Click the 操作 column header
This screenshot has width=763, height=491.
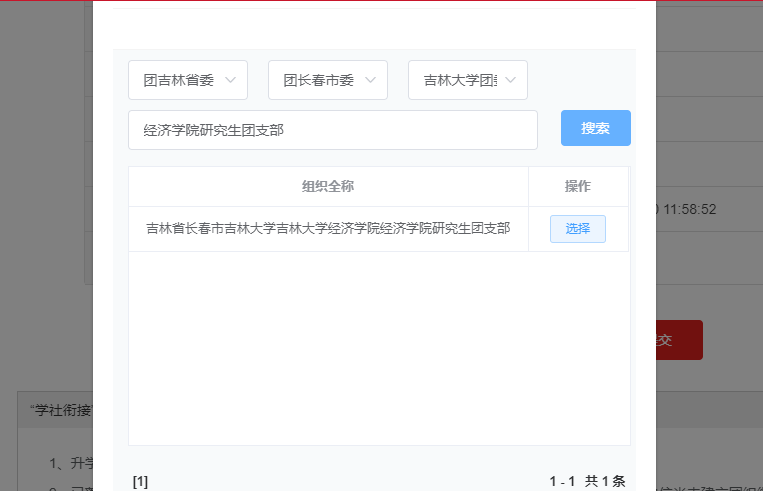[x=578, y=187]
